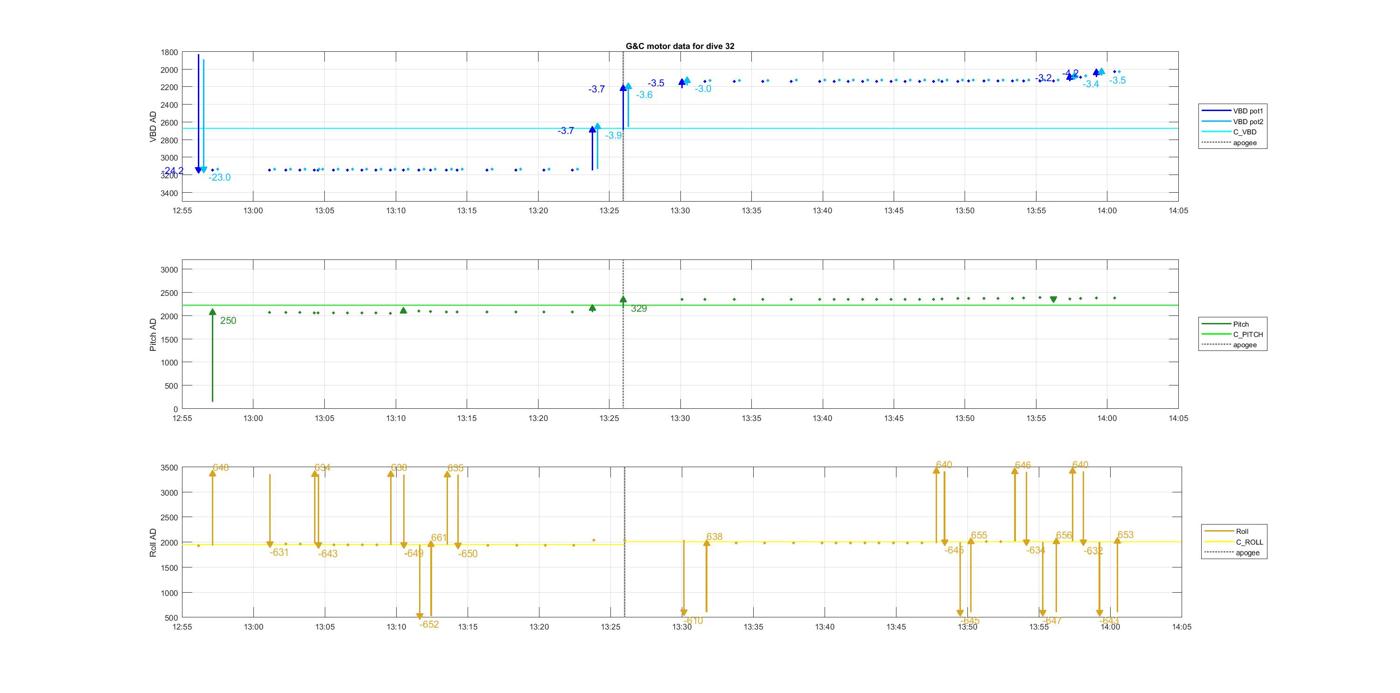Click the '-3.6' VBD data label

pos(644,95)
